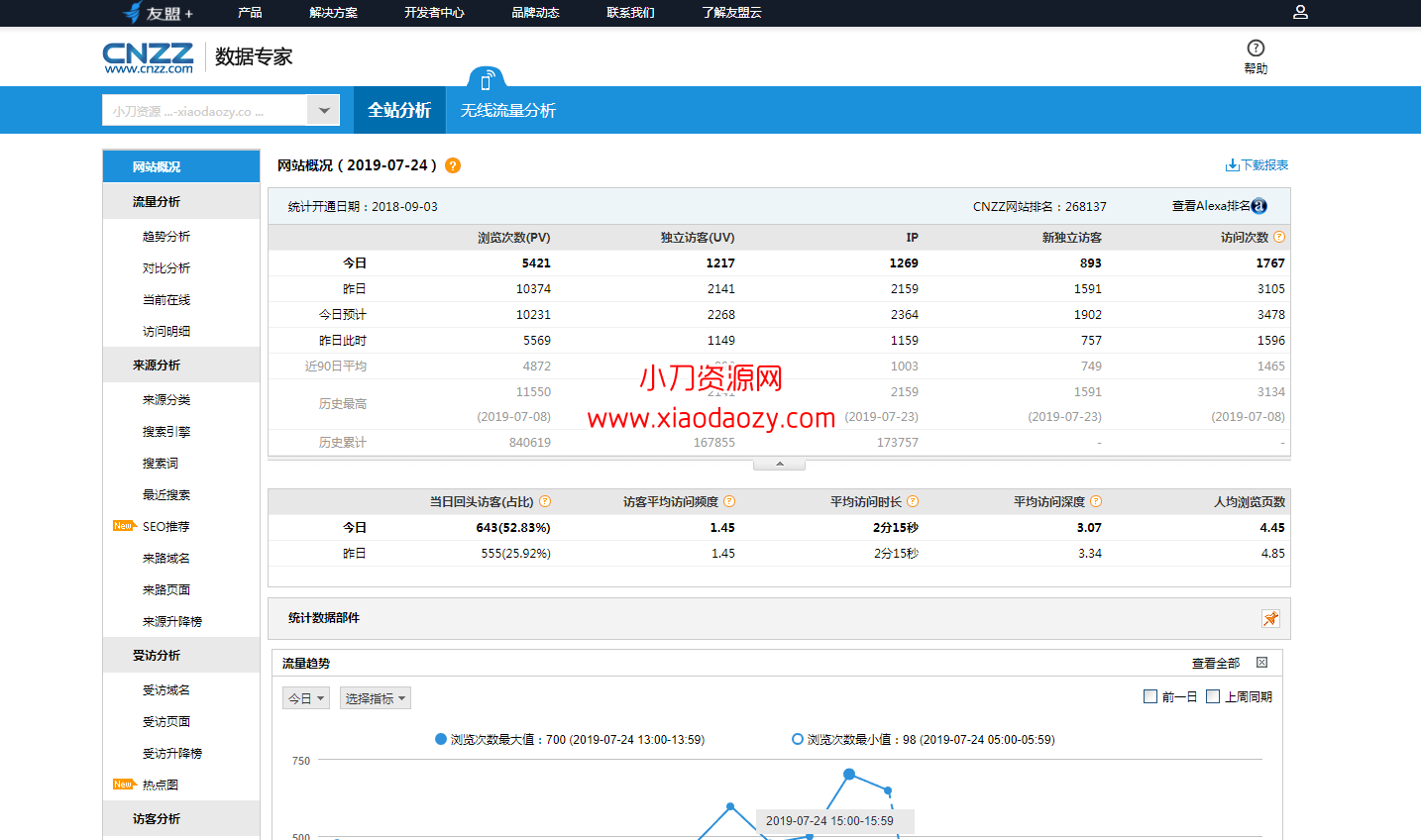The height and width of the screenshot is (840, 1421).
Task: Click the pin icon in 统计数据部件 bar
Action: (1270, 618)
